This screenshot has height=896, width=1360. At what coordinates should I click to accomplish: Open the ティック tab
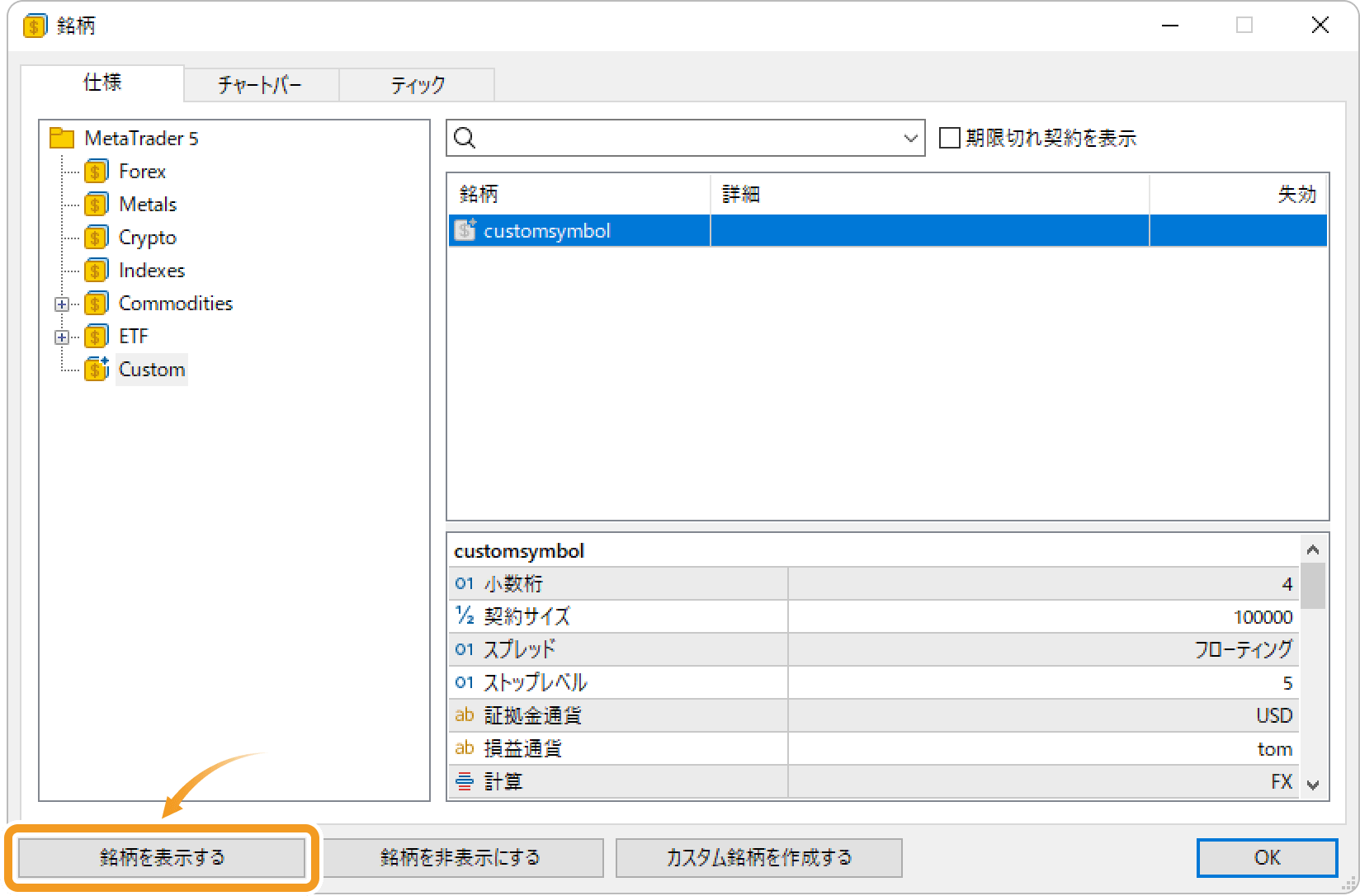417,85
